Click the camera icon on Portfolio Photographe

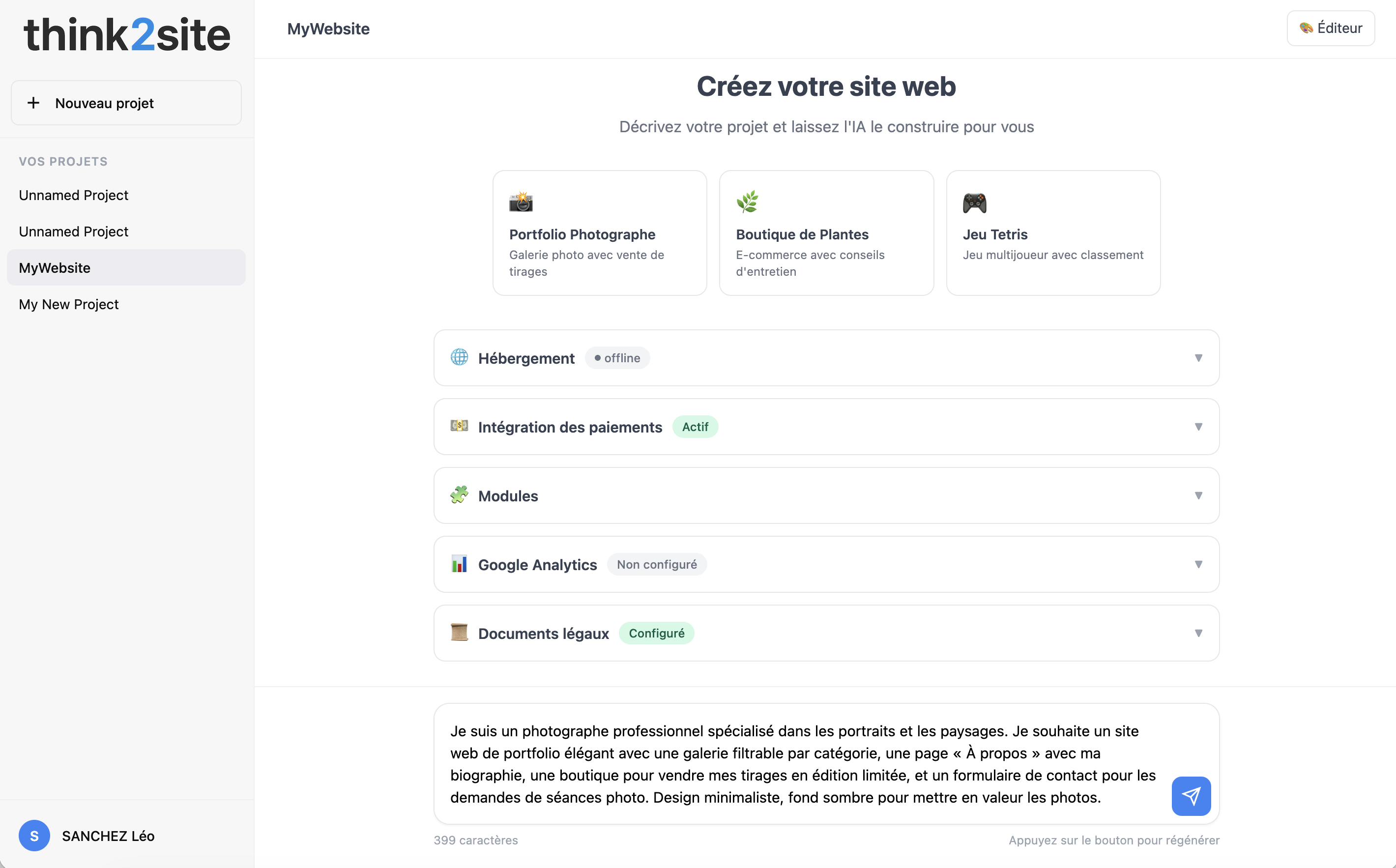[521, 202]
